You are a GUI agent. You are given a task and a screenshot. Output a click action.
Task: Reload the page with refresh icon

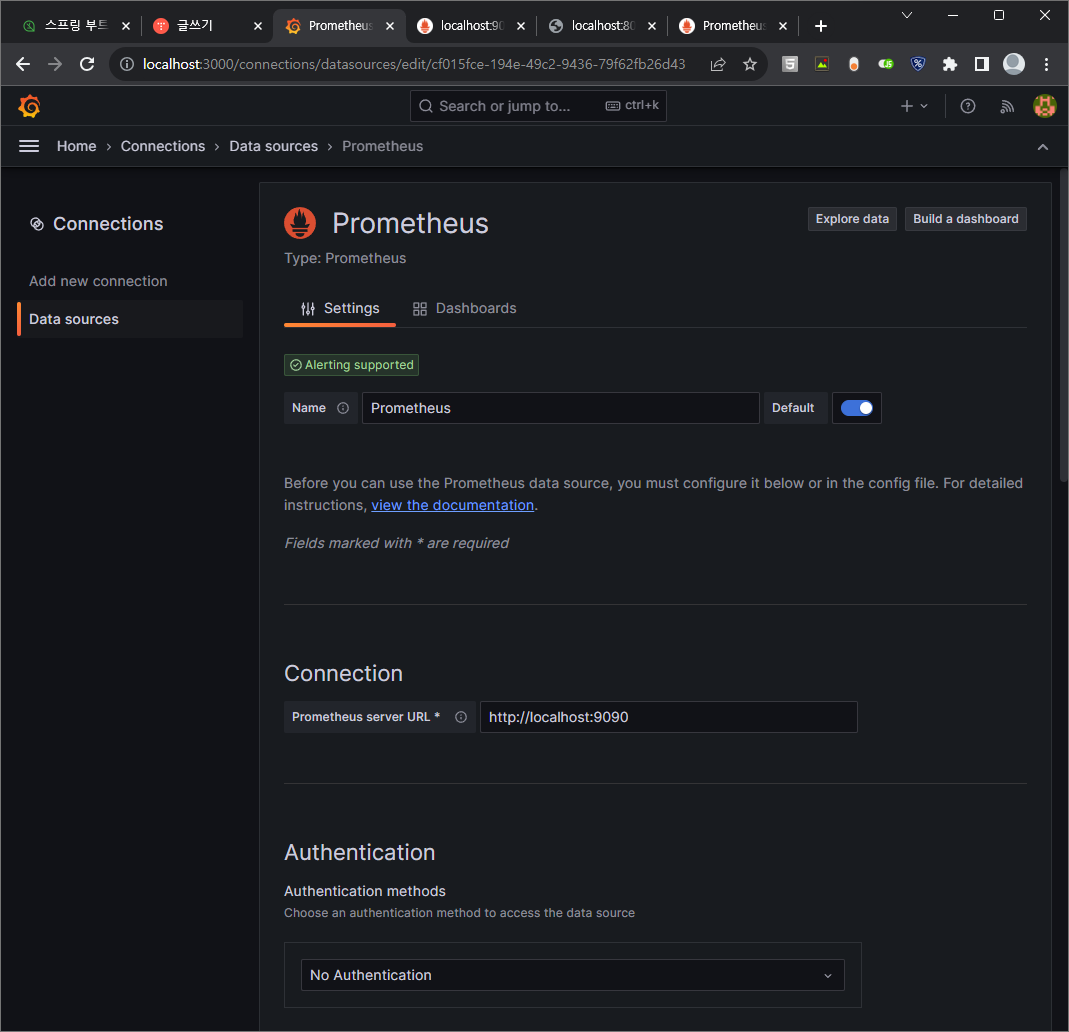coord(87,64)
